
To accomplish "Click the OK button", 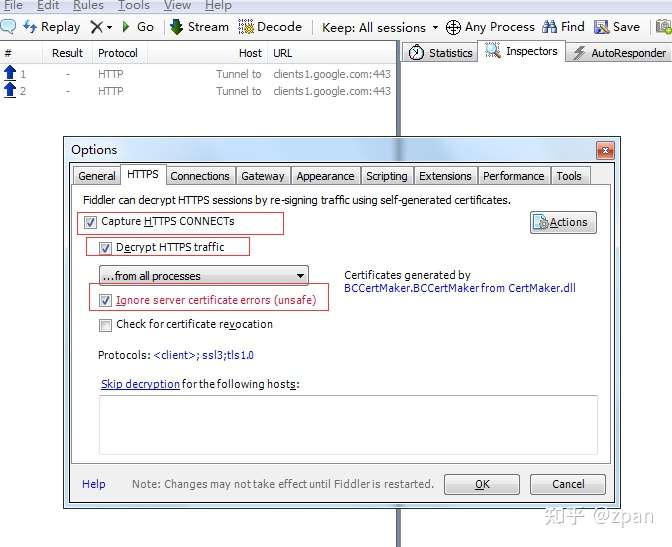I will [x=482, y=484].
